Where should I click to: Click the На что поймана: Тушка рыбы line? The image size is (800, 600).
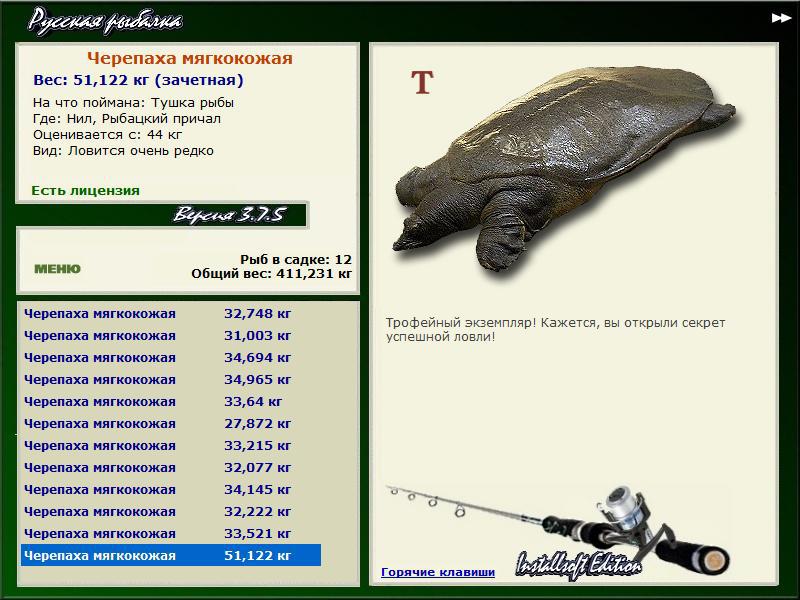(x=133, y=103)
